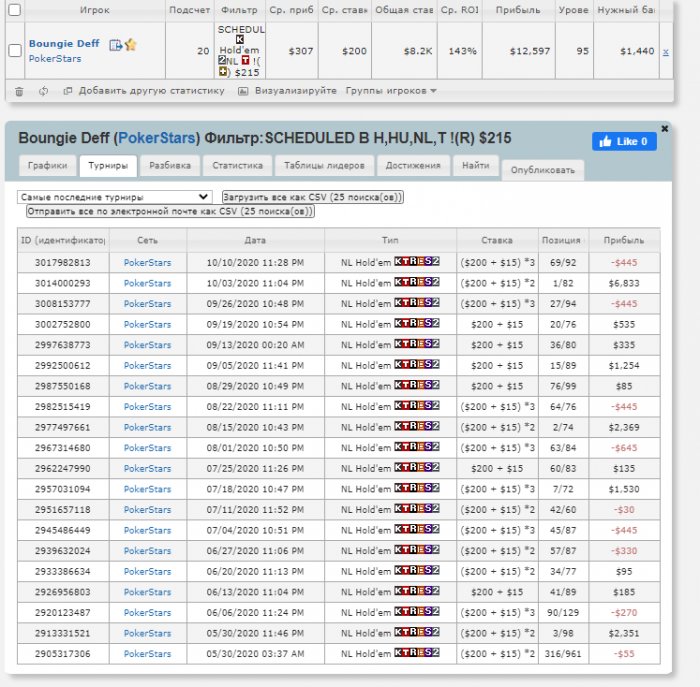The image size is (700, 687).
Task: Open PokerStars link for tournament 2957031094
Action: (147, 489)
